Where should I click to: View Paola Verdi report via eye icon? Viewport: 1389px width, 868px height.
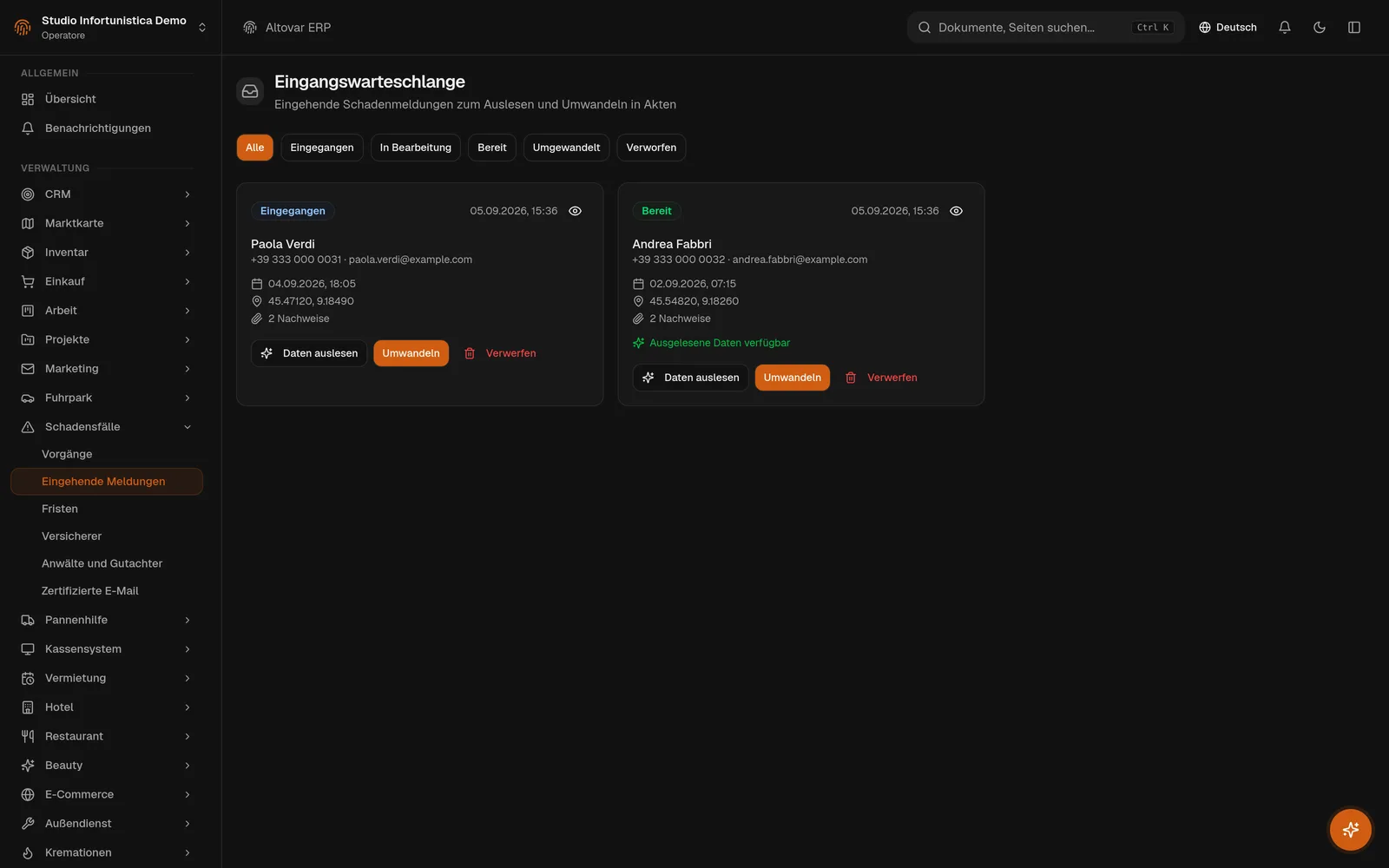tap(575, 211)
